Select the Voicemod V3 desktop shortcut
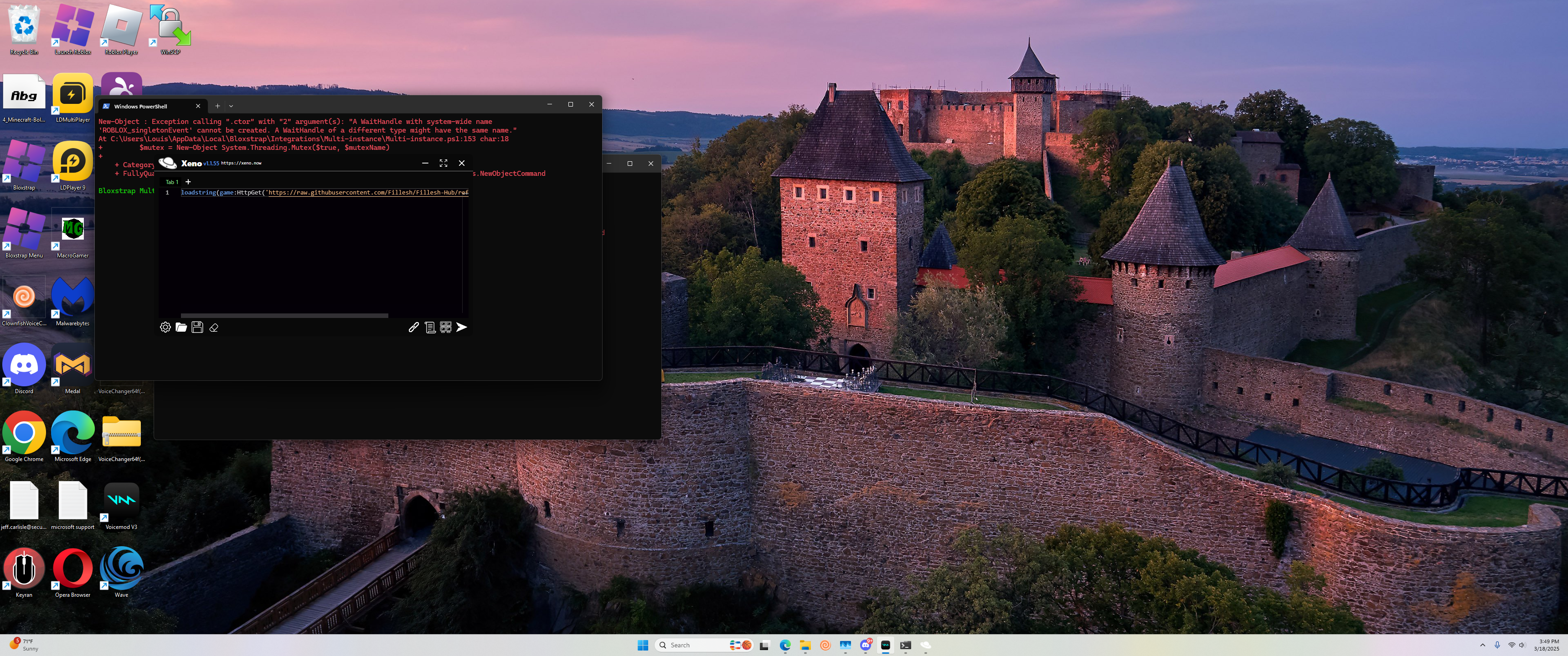Screen dimensions: 1568x656 (121, 505)
